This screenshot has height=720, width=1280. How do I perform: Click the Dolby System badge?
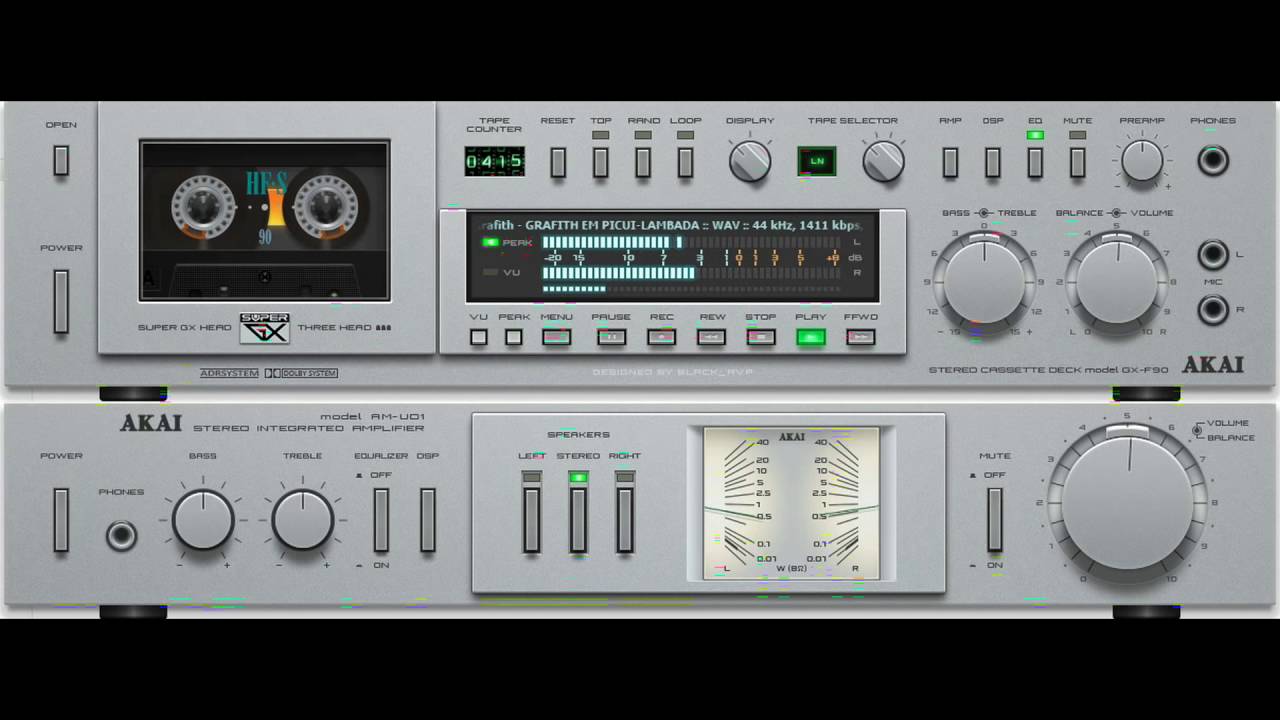[300, 373]
